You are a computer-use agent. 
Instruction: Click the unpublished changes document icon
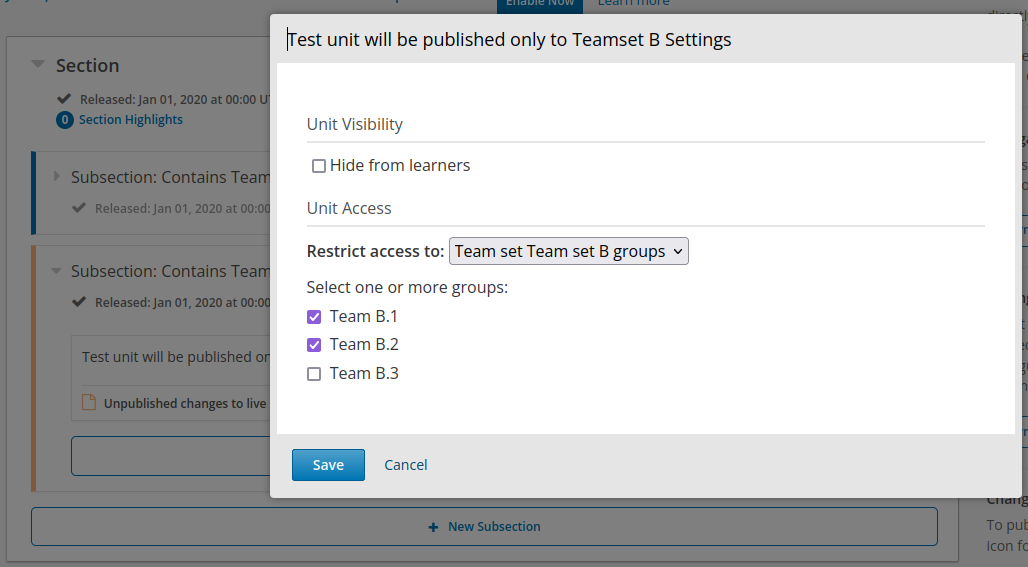88,403
